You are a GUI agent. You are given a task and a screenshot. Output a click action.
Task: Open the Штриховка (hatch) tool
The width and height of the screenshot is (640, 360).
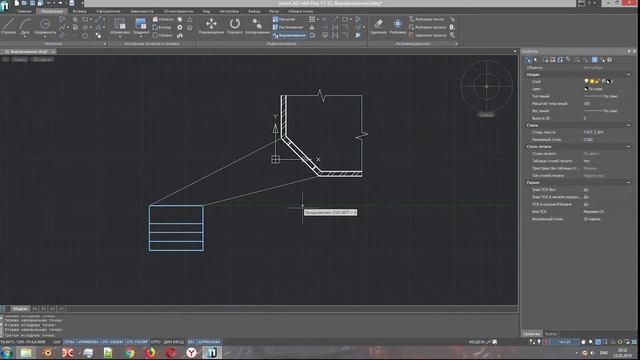pos(120,25)
